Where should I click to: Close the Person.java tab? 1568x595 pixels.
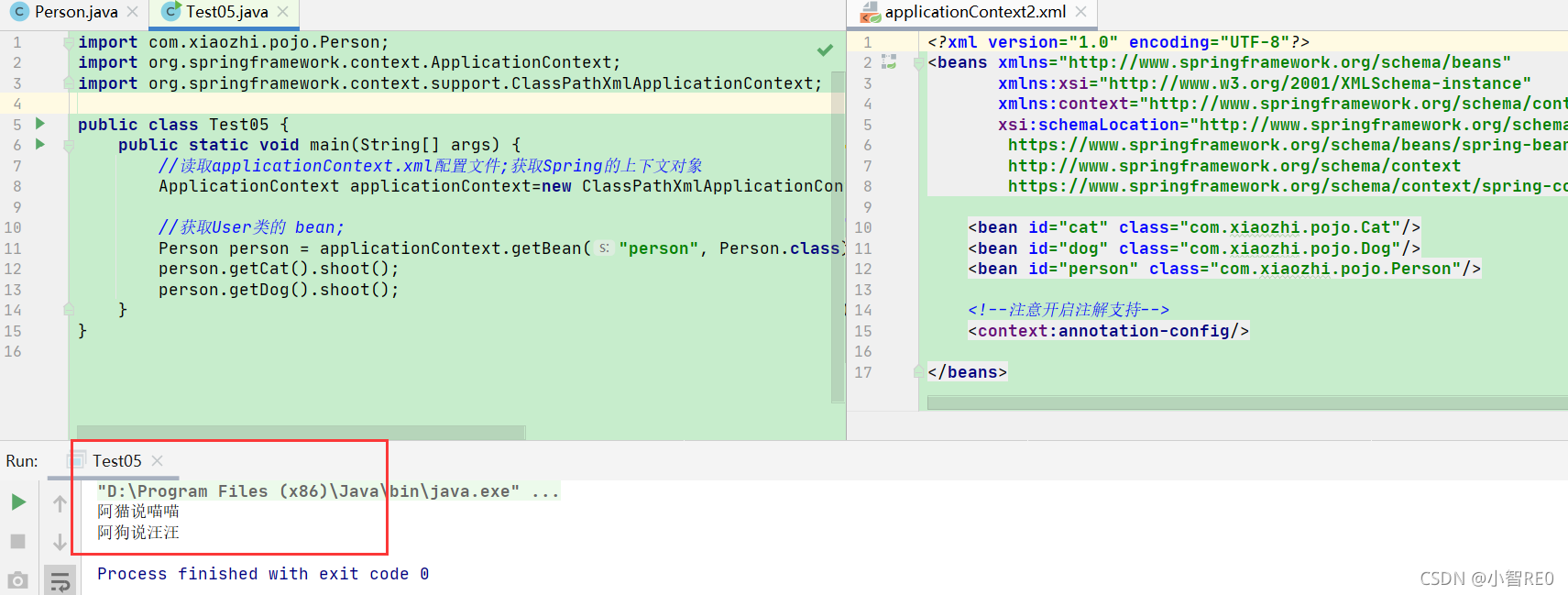coord(133,12)
